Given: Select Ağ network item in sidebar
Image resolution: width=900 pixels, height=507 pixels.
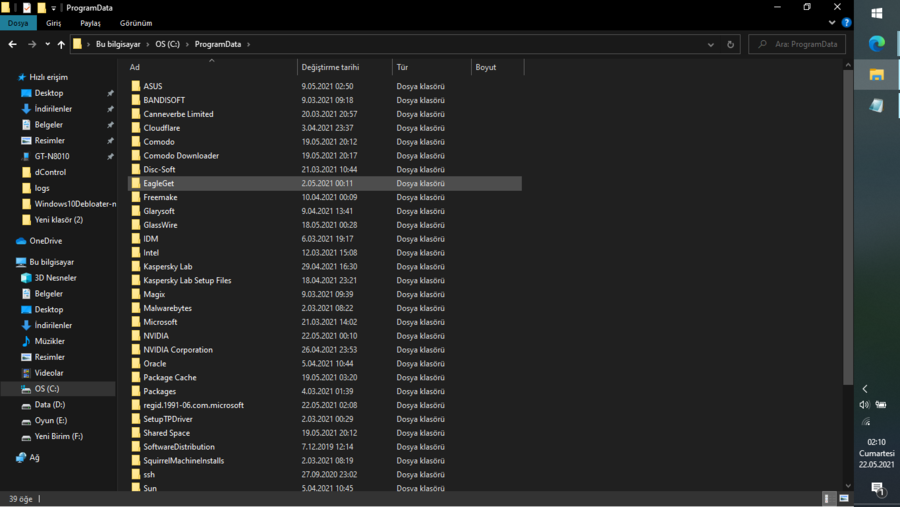Looking at the screenshot, I should [x=28, y=458].
